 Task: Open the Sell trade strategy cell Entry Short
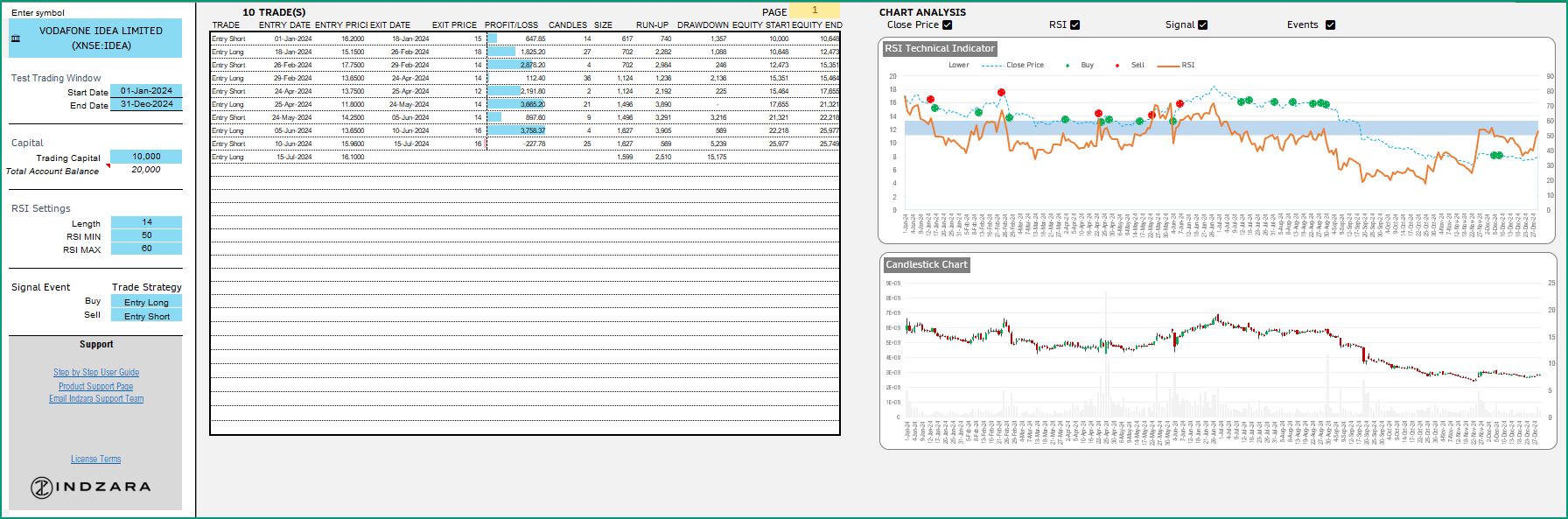coord(146,317)
